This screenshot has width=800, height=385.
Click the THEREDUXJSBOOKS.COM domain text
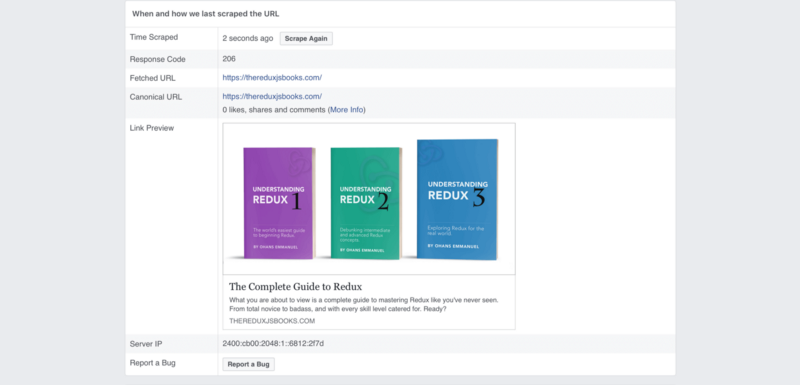pyautogui.click(x=272, y=321)
